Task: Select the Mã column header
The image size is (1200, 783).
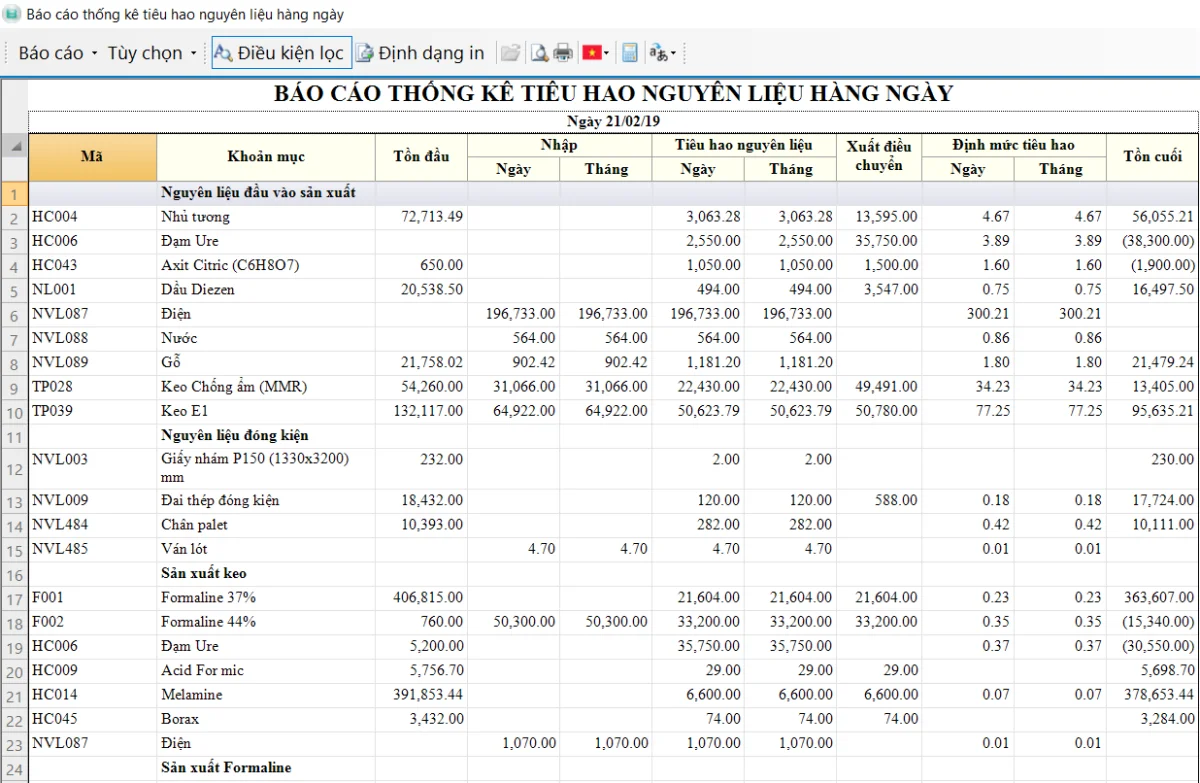Action: coord(92,157)
